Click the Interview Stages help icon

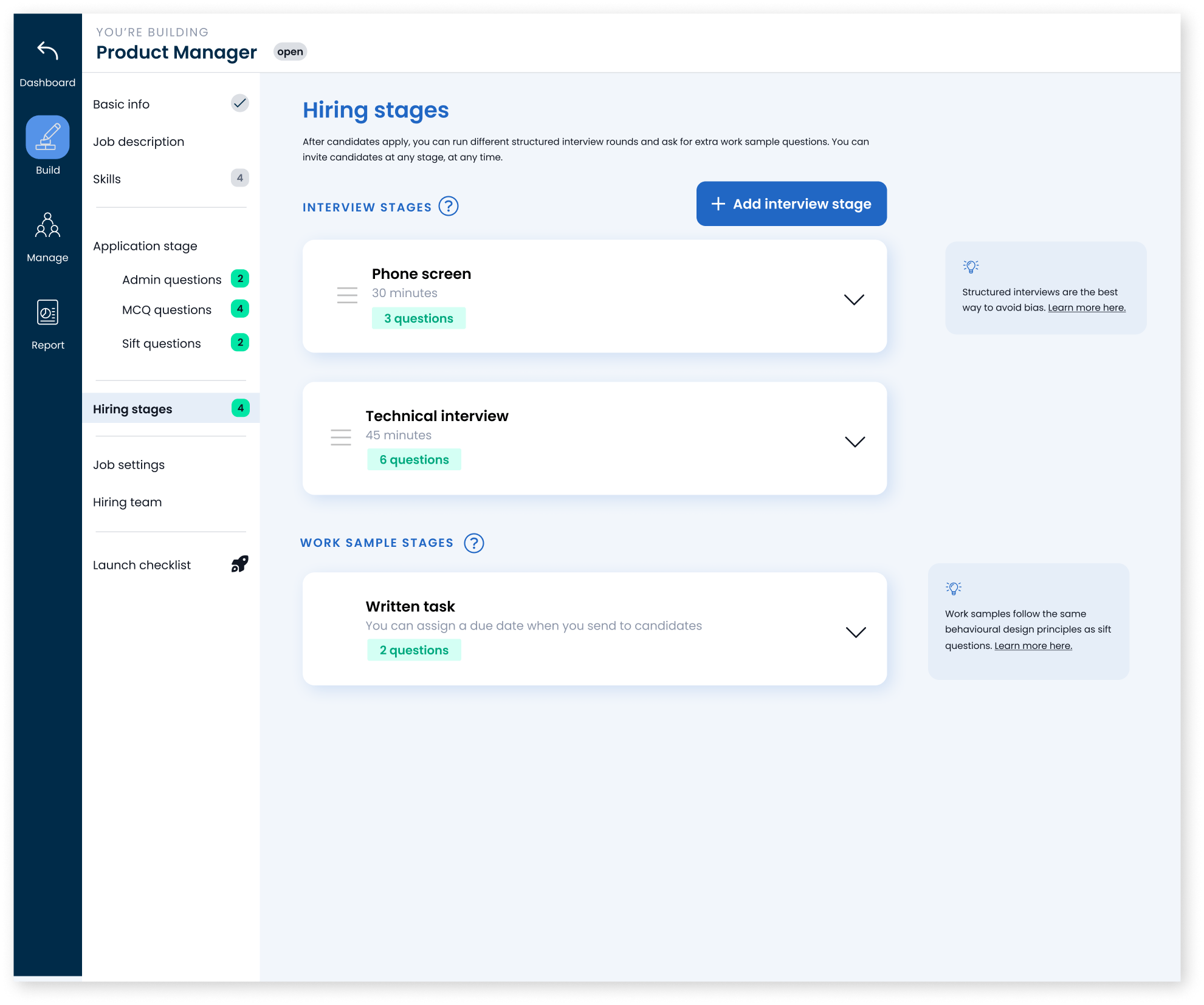pos(449,207)
